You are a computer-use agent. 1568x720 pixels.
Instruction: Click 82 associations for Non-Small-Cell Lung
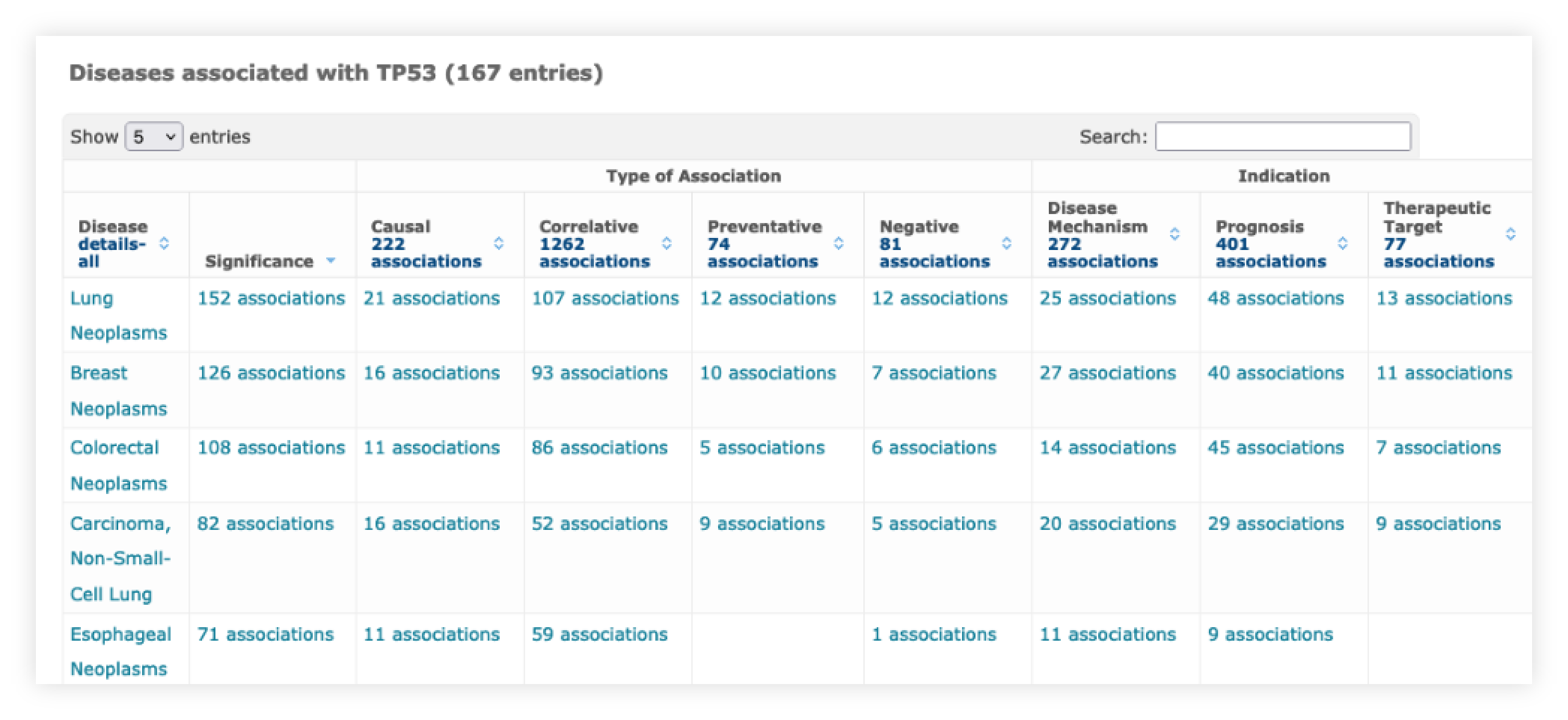tap(265, 524)
